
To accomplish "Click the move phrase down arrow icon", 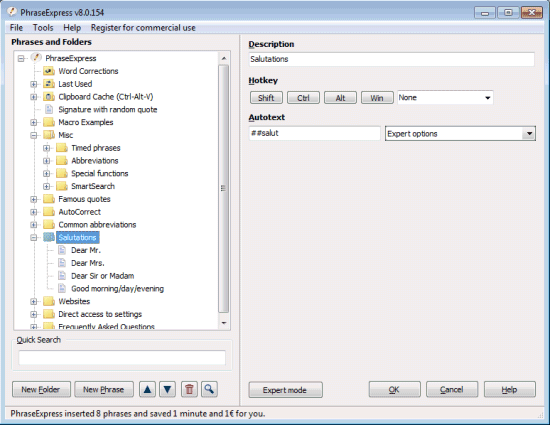I will (x=167, y=389).
